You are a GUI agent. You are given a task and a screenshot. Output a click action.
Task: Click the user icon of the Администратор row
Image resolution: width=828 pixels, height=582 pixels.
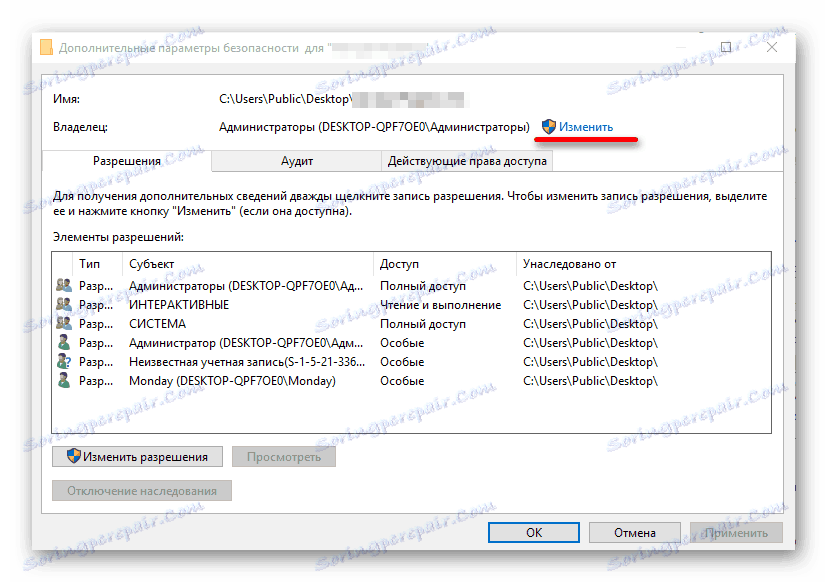pos(64,343)
